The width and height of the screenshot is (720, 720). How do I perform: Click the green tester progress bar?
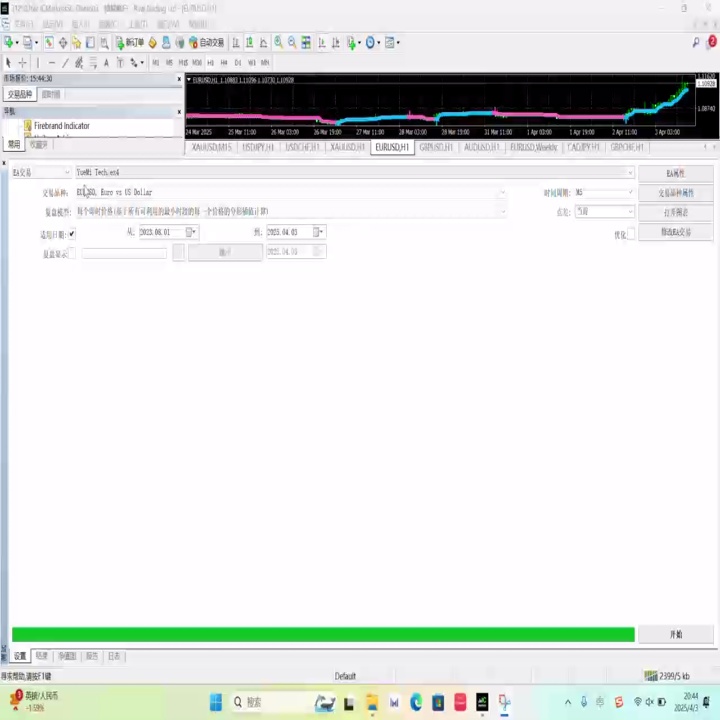tap(323, 635)
